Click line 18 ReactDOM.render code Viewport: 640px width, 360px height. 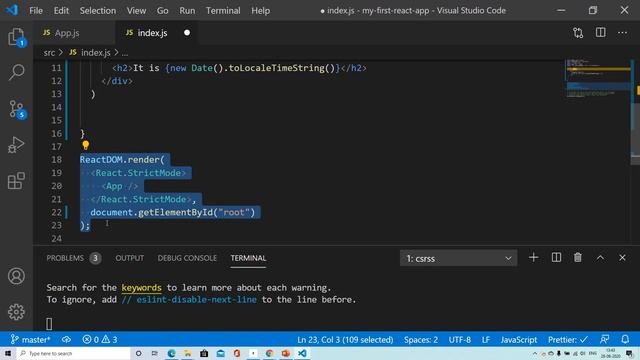(122, 160)
